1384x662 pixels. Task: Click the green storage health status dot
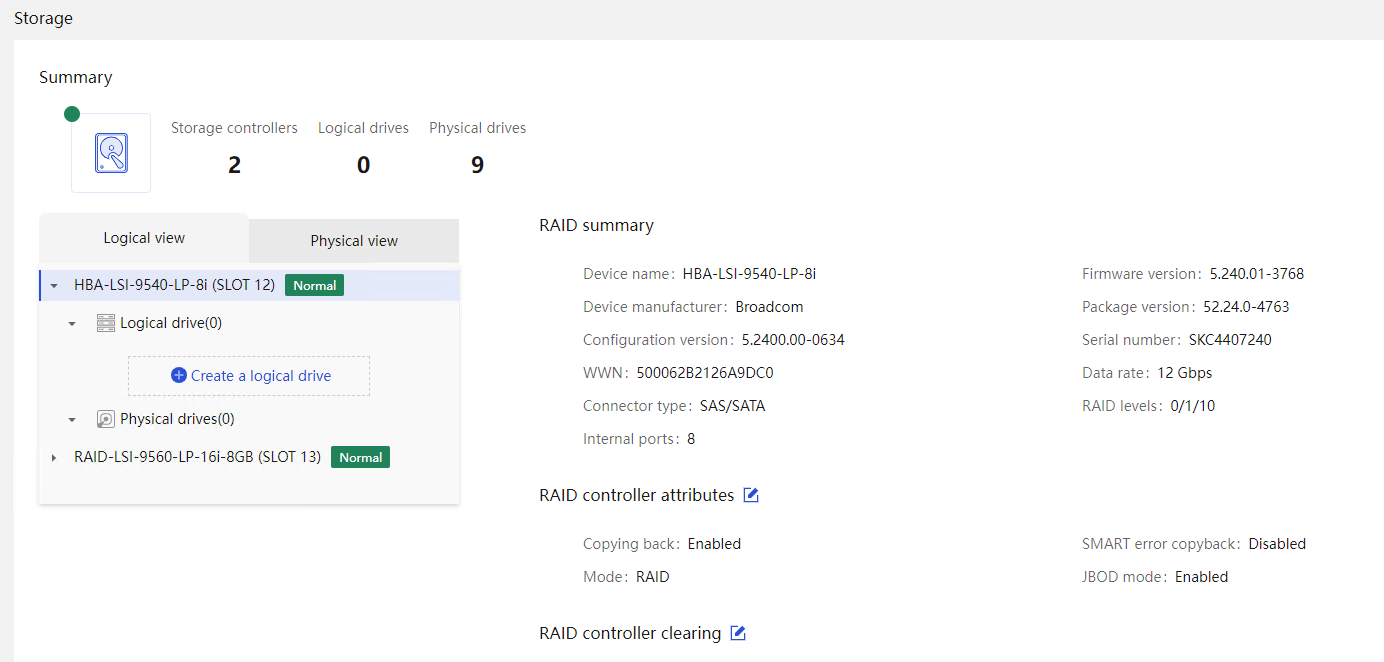pos(72,114)
